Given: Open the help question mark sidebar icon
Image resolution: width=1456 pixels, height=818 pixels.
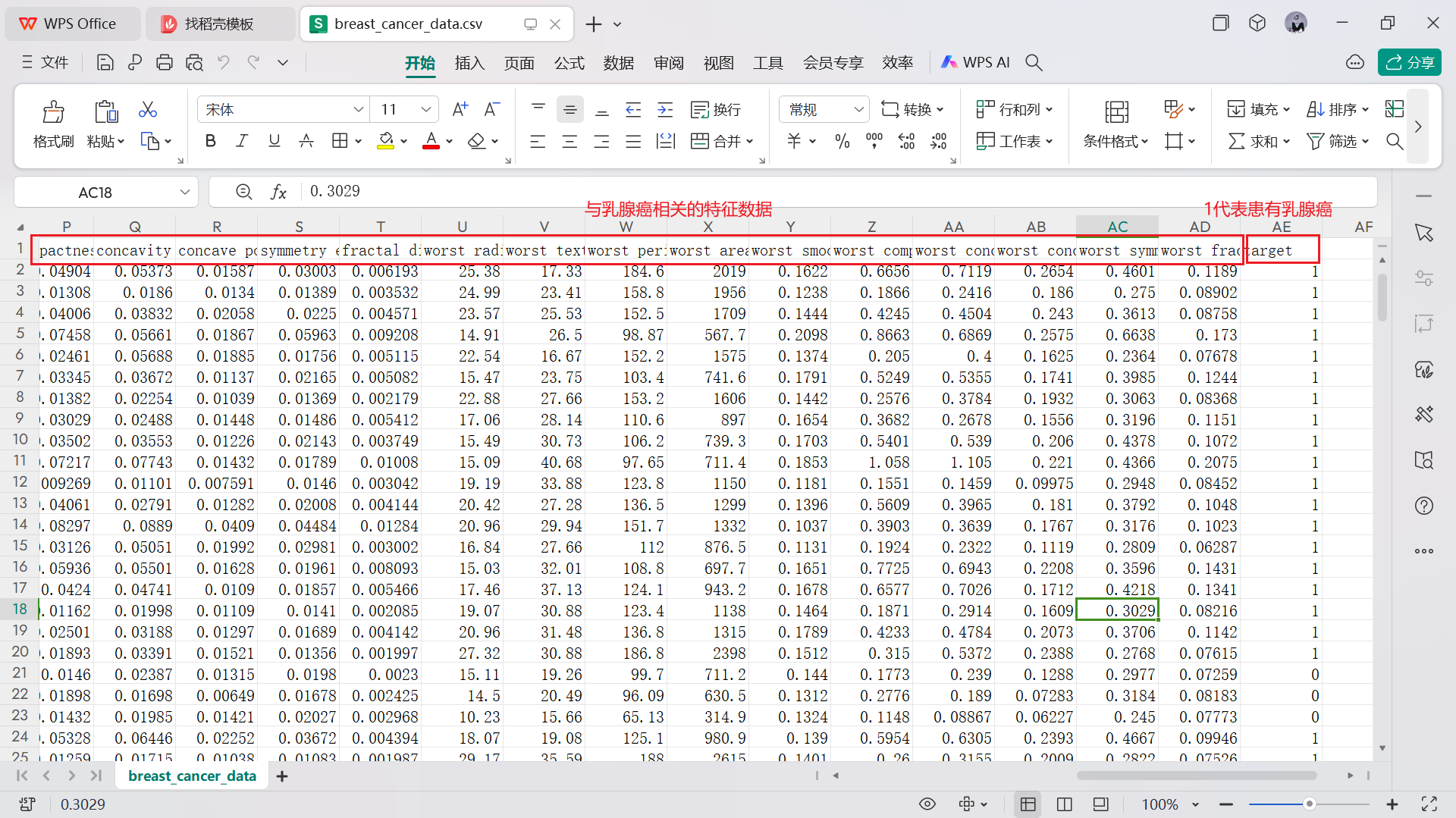Looking at the screenshot, I should point(1424,506).
